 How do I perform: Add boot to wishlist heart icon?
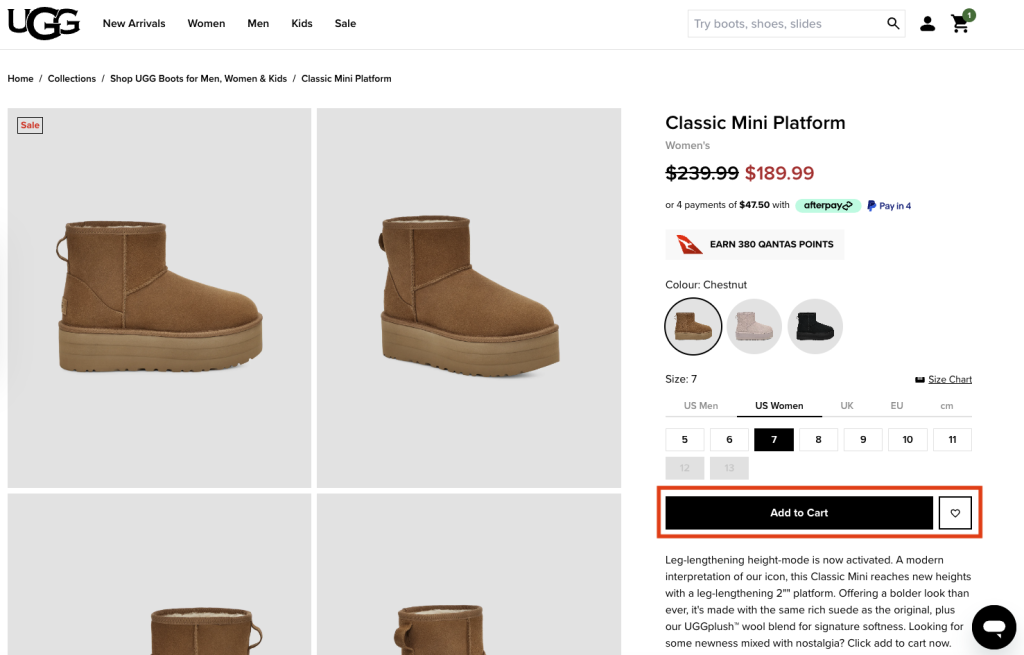[x=955, y=513]
